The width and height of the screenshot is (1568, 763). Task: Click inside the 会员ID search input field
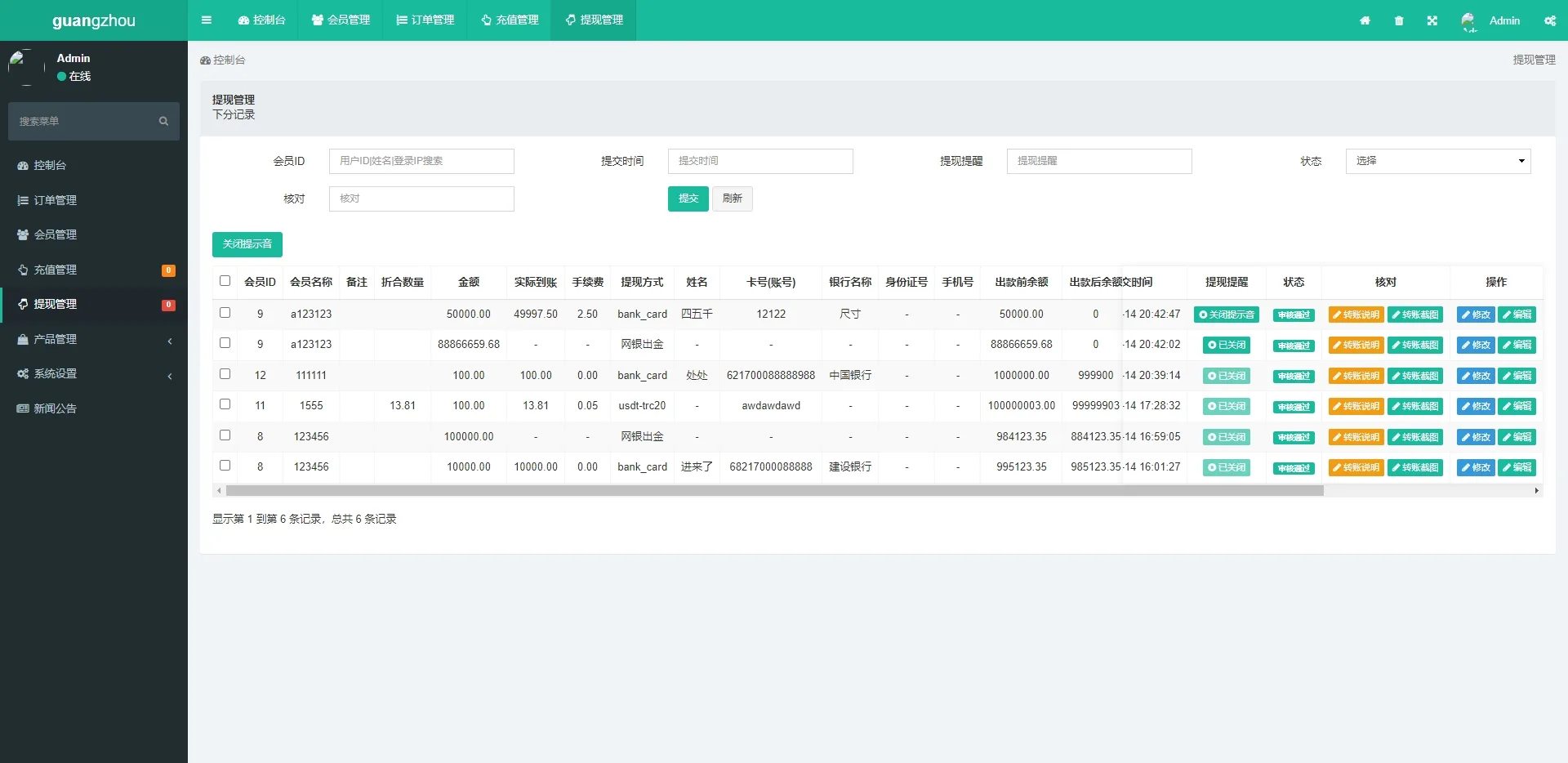point(421,161)
